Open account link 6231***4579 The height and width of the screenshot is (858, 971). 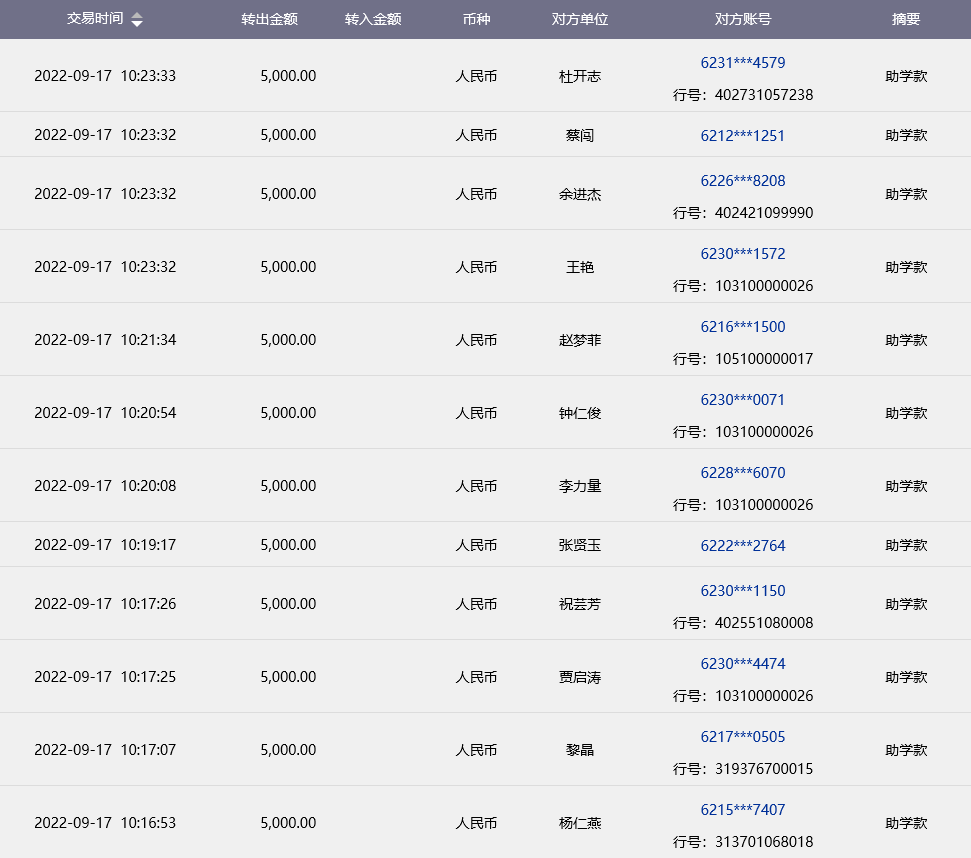742,63
